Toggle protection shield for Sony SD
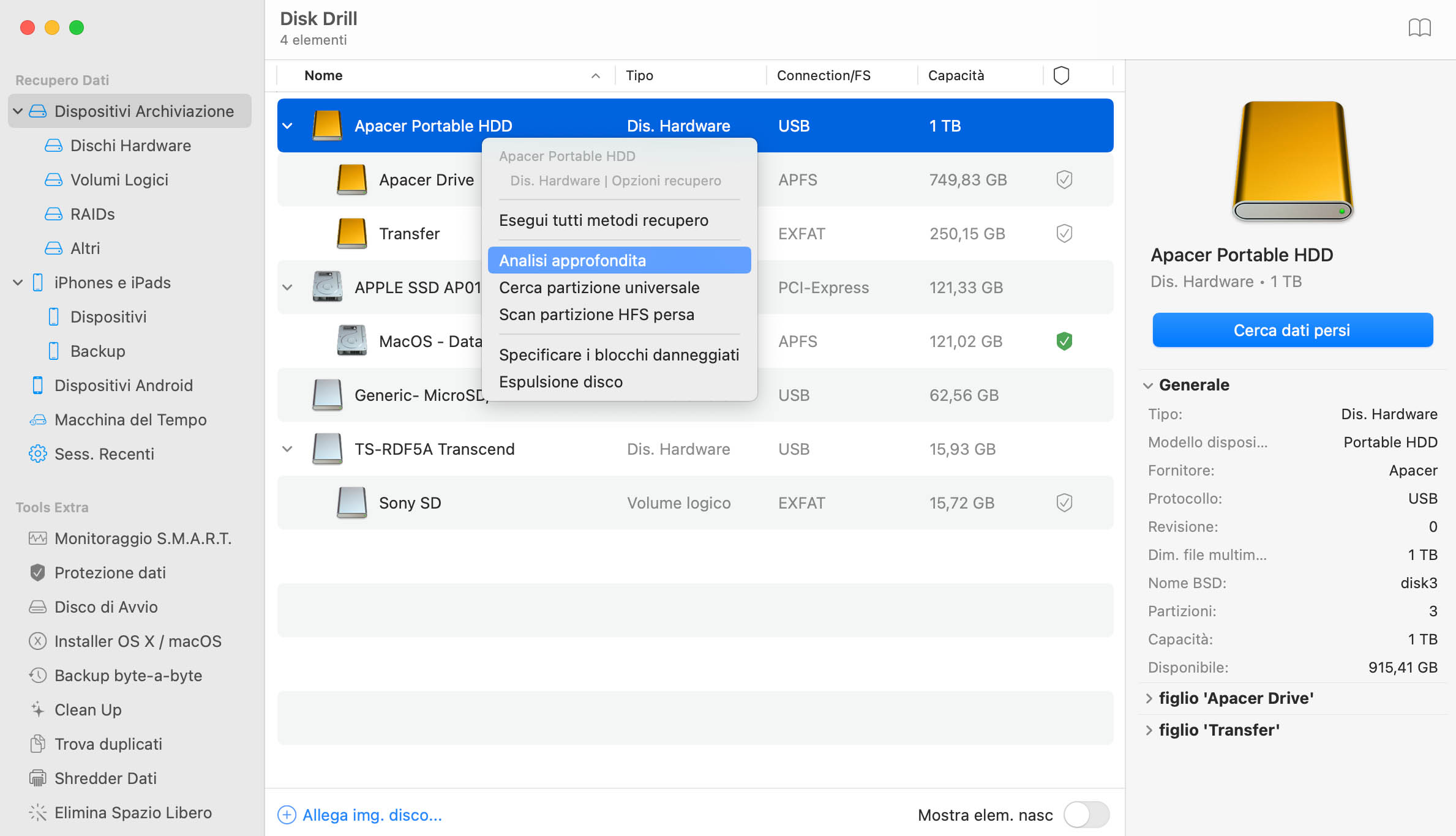Image resolution: width=1456 pixels, height=836 pixels. 1064,502
